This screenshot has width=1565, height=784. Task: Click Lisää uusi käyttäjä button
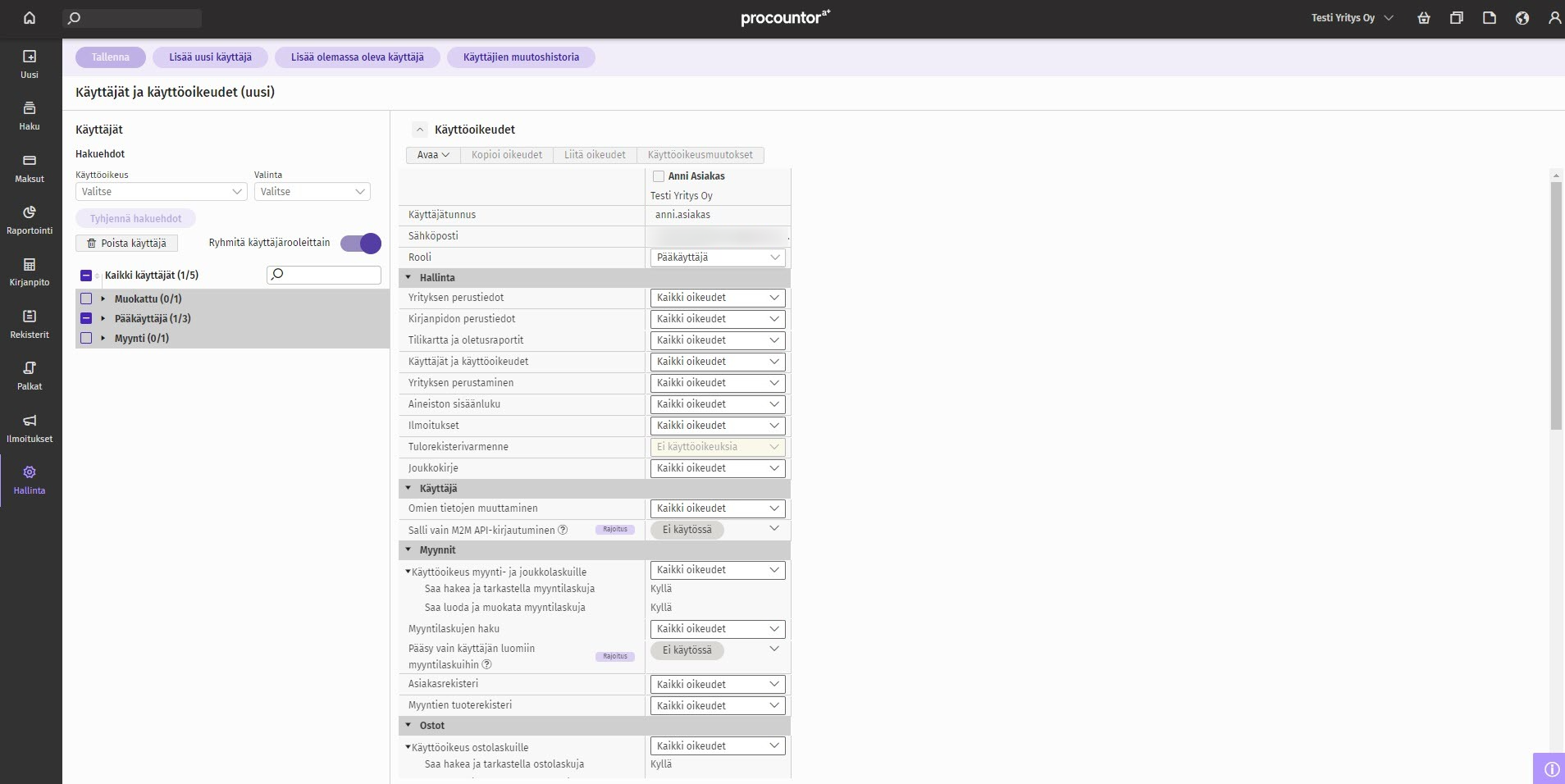[210, 57]
